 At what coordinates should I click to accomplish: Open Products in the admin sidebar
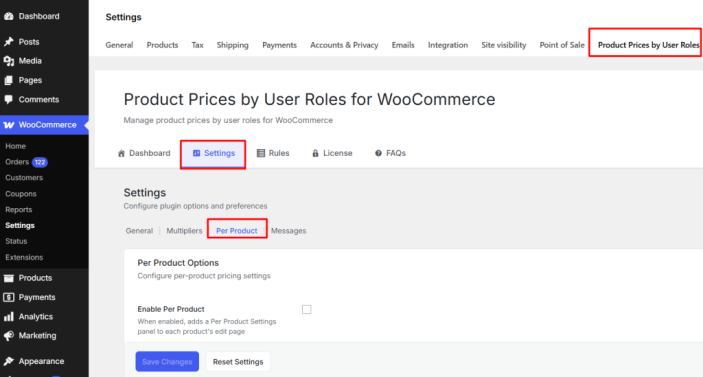pos(35,278)
